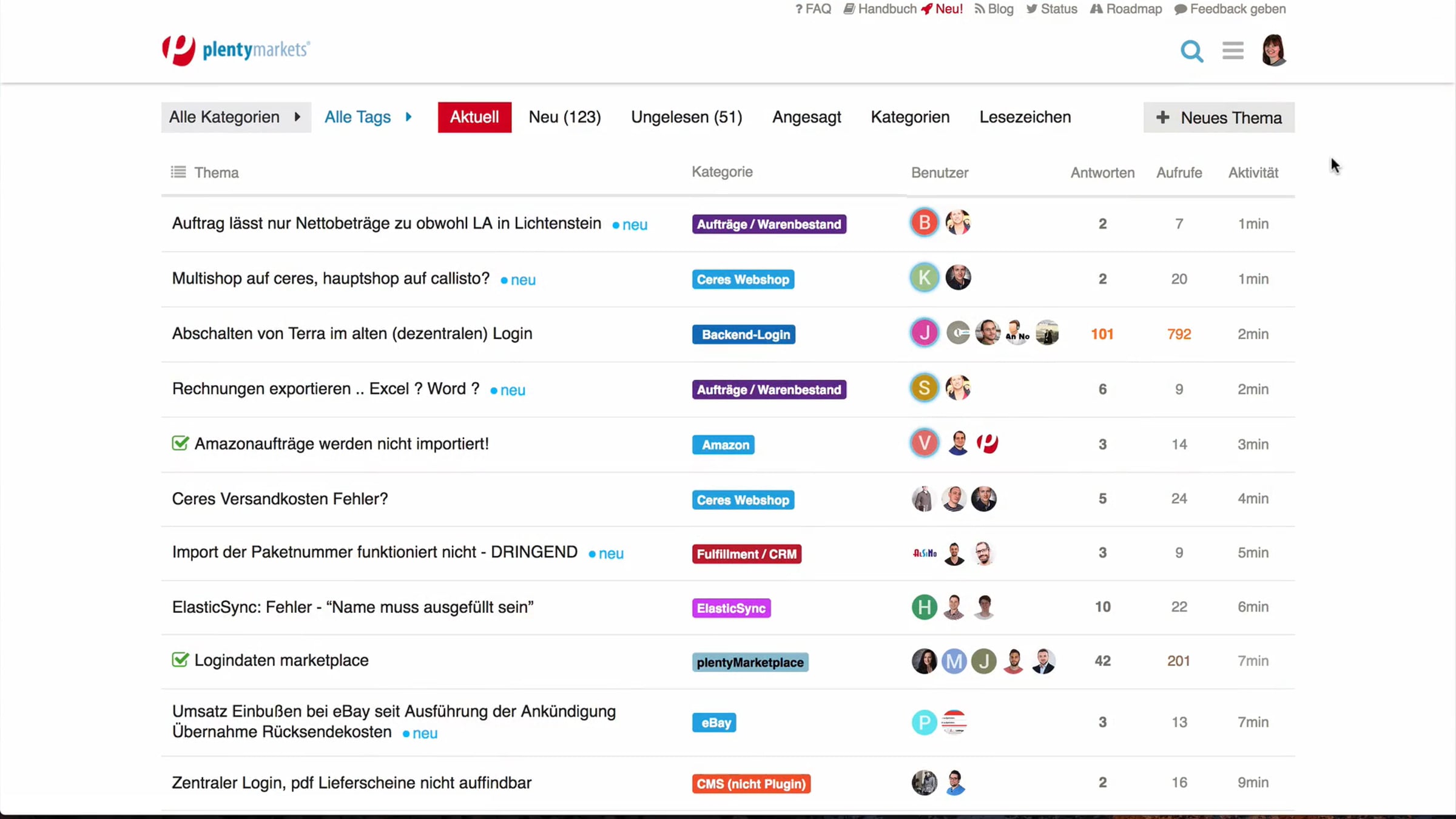Open topic 'Zentraler Login, pdf Lieferscheine nicht auffindbar'
This screenshot has height=819, width=1456.
click(351, 783)
